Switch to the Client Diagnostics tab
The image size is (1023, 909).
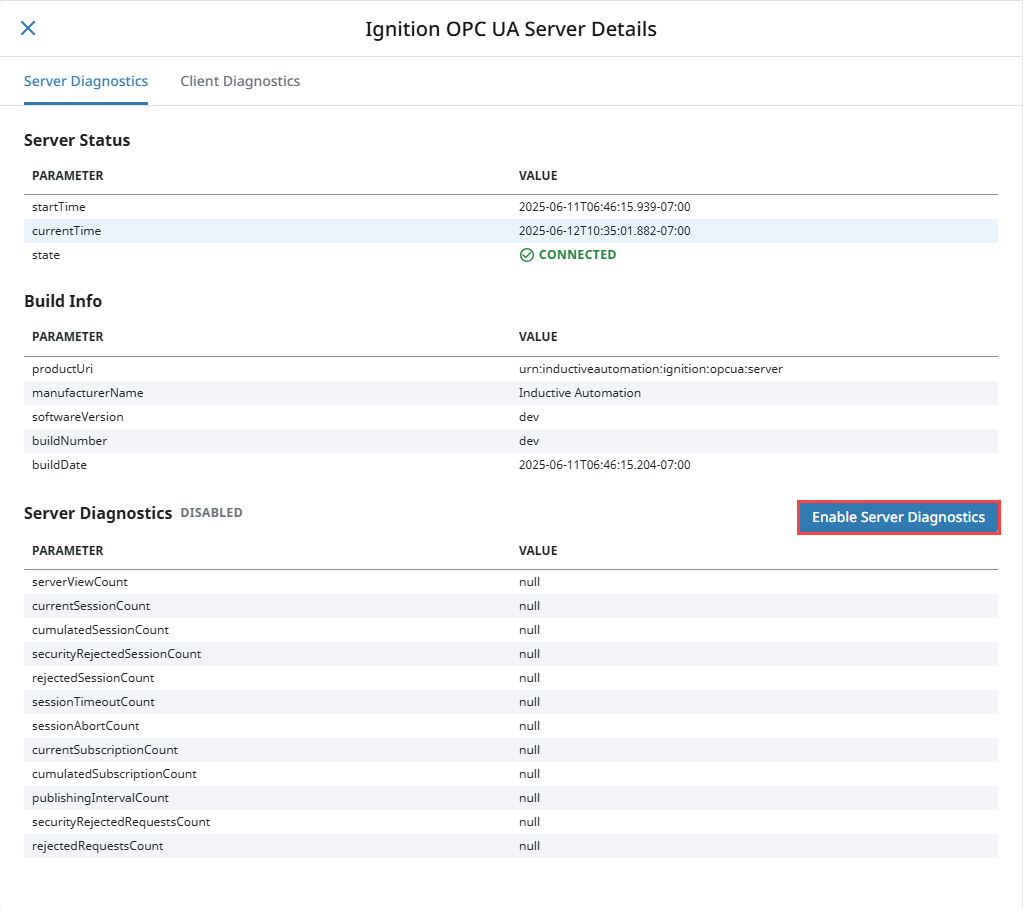click(x=240, y=81)
